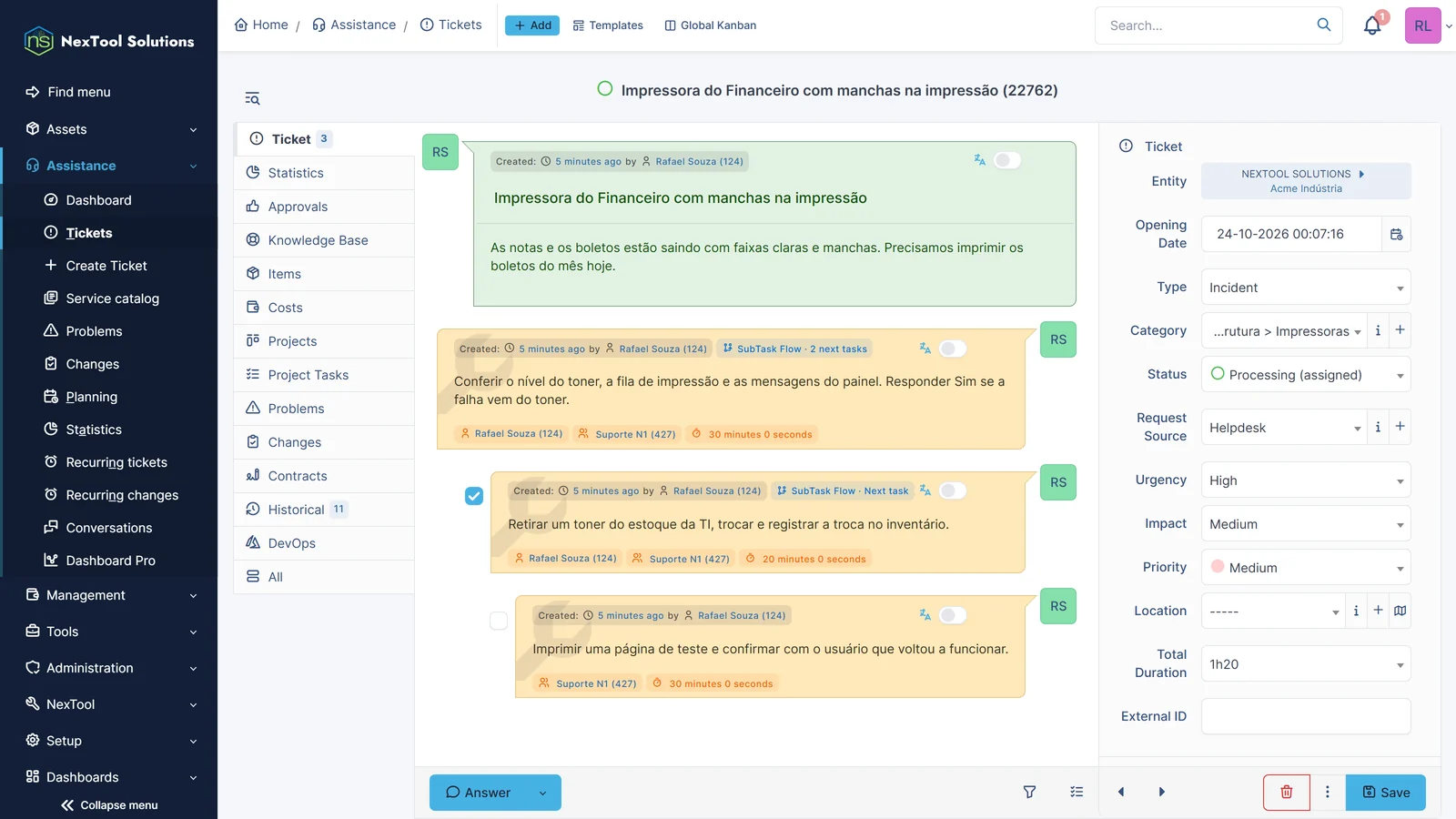Image resolution: width=1456 pixels, height=819 pixels.
Task: Click the Search input field
Action: [1206, 25]
